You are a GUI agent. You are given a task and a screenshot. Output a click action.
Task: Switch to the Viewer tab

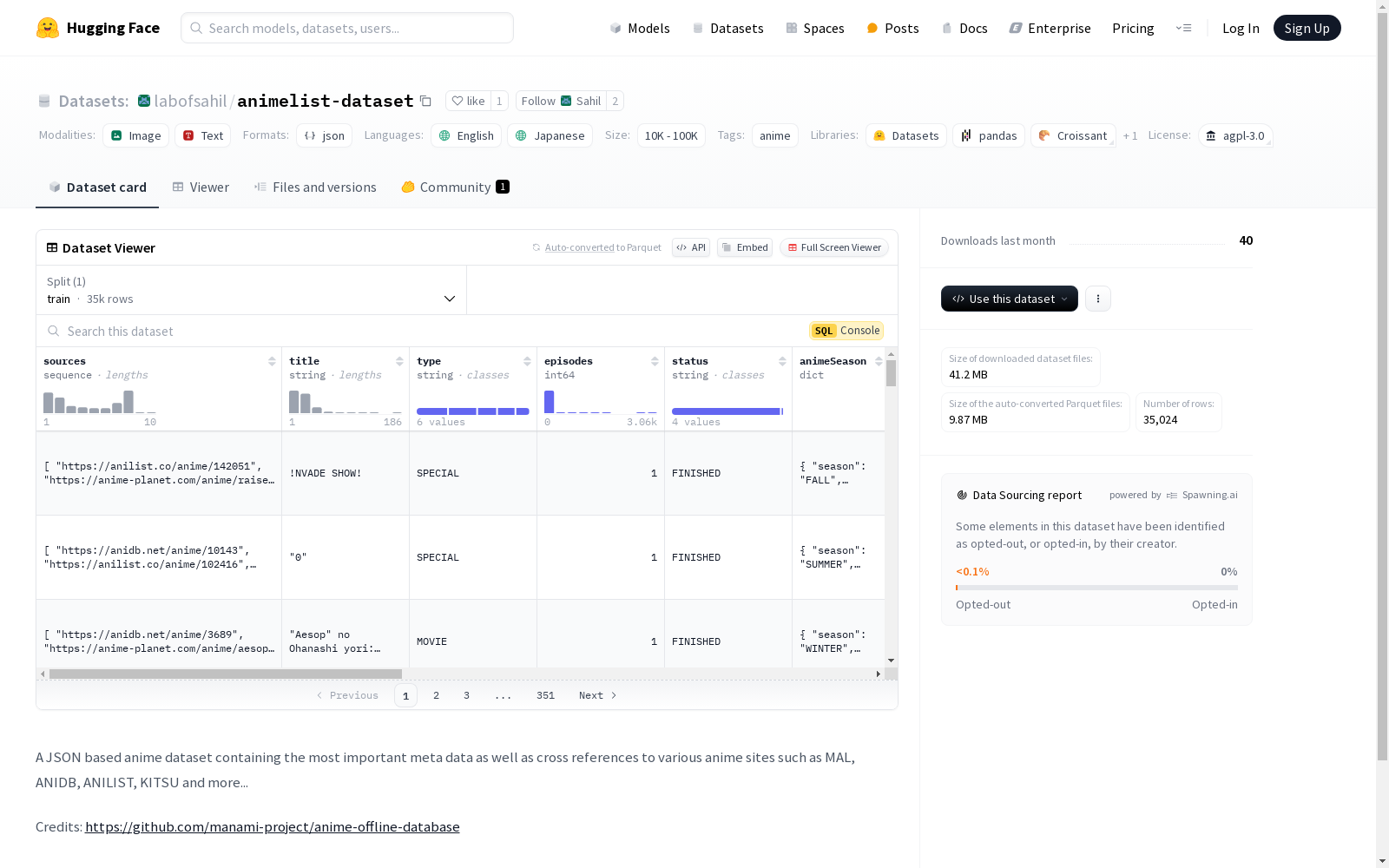[x=201, y=187]
